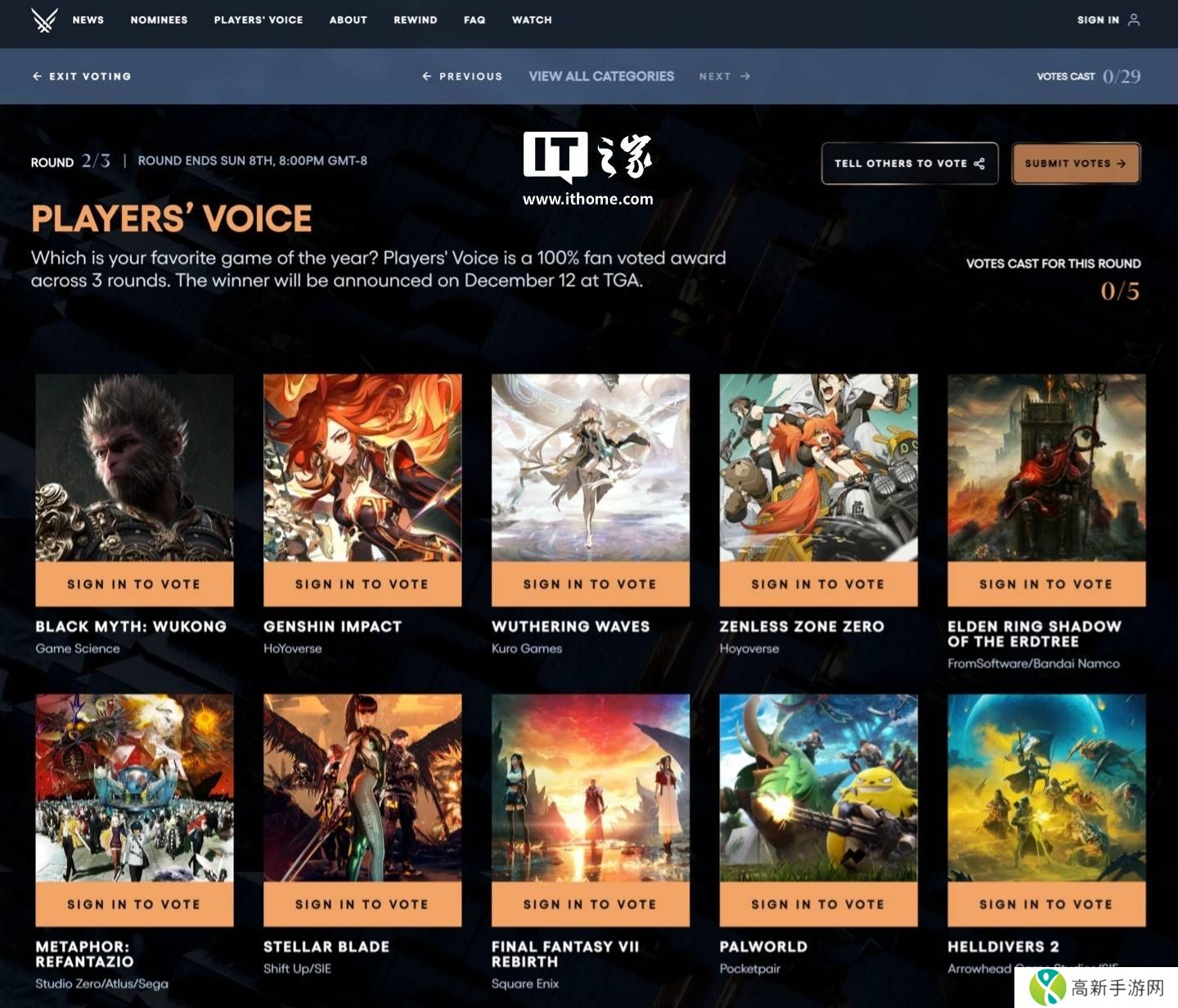Viewport: 1178px width, 1008px height.
Task: Click the Final Fantasy VII Rebirth title
Action: tap(564, 954)
